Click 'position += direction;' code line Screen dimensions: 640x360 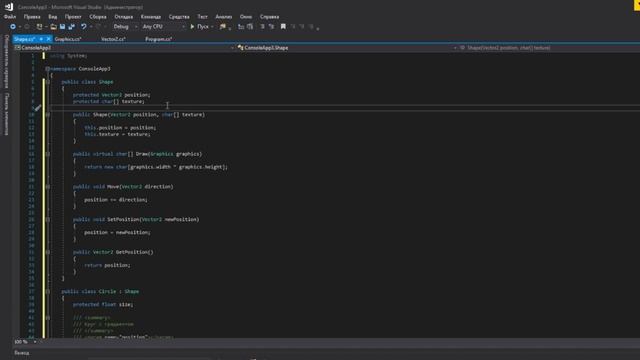[x=116, y=200]
